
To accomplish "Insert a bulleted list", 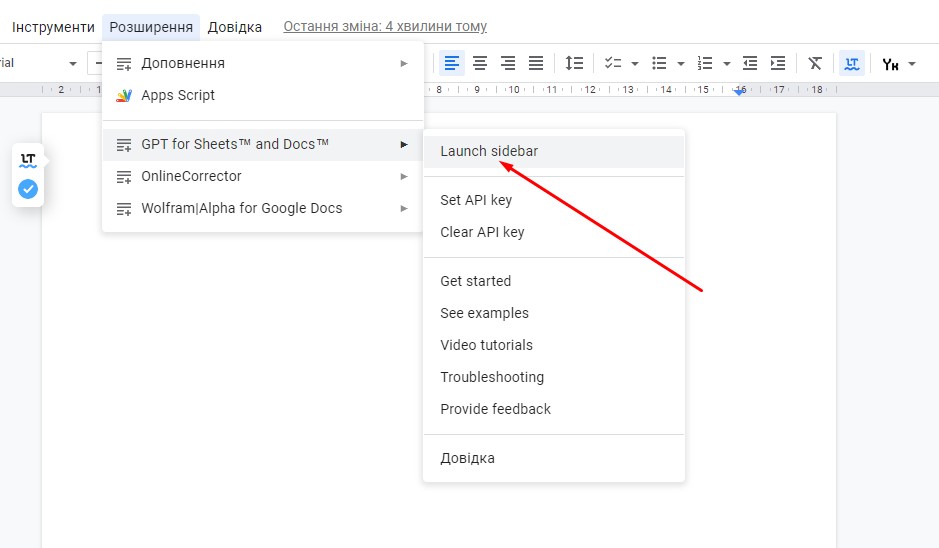I will coord(659,63).
